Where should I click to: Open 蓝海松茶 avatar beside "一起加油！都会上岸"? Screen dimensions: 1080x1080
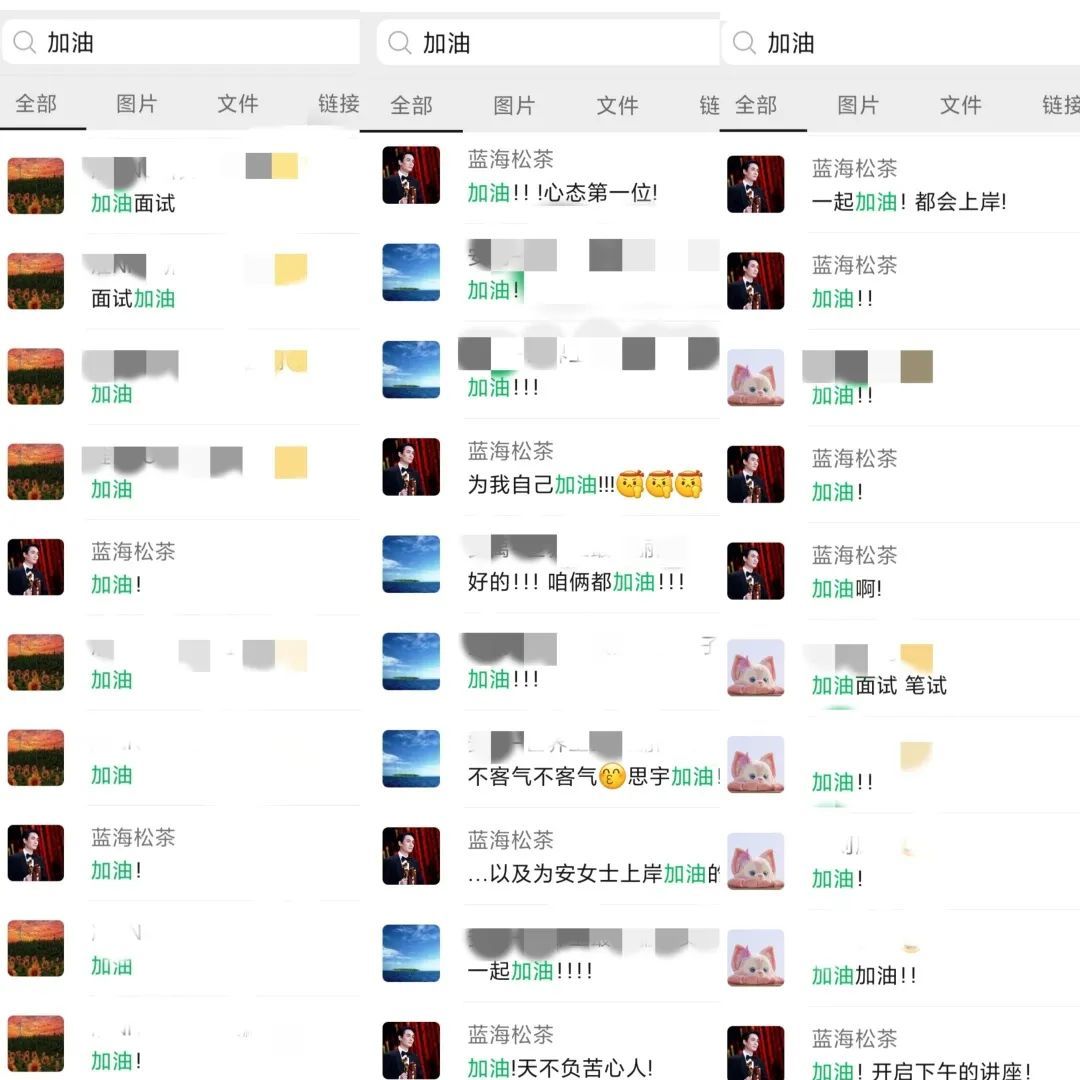pyautogui.click(x=756, y=184)
